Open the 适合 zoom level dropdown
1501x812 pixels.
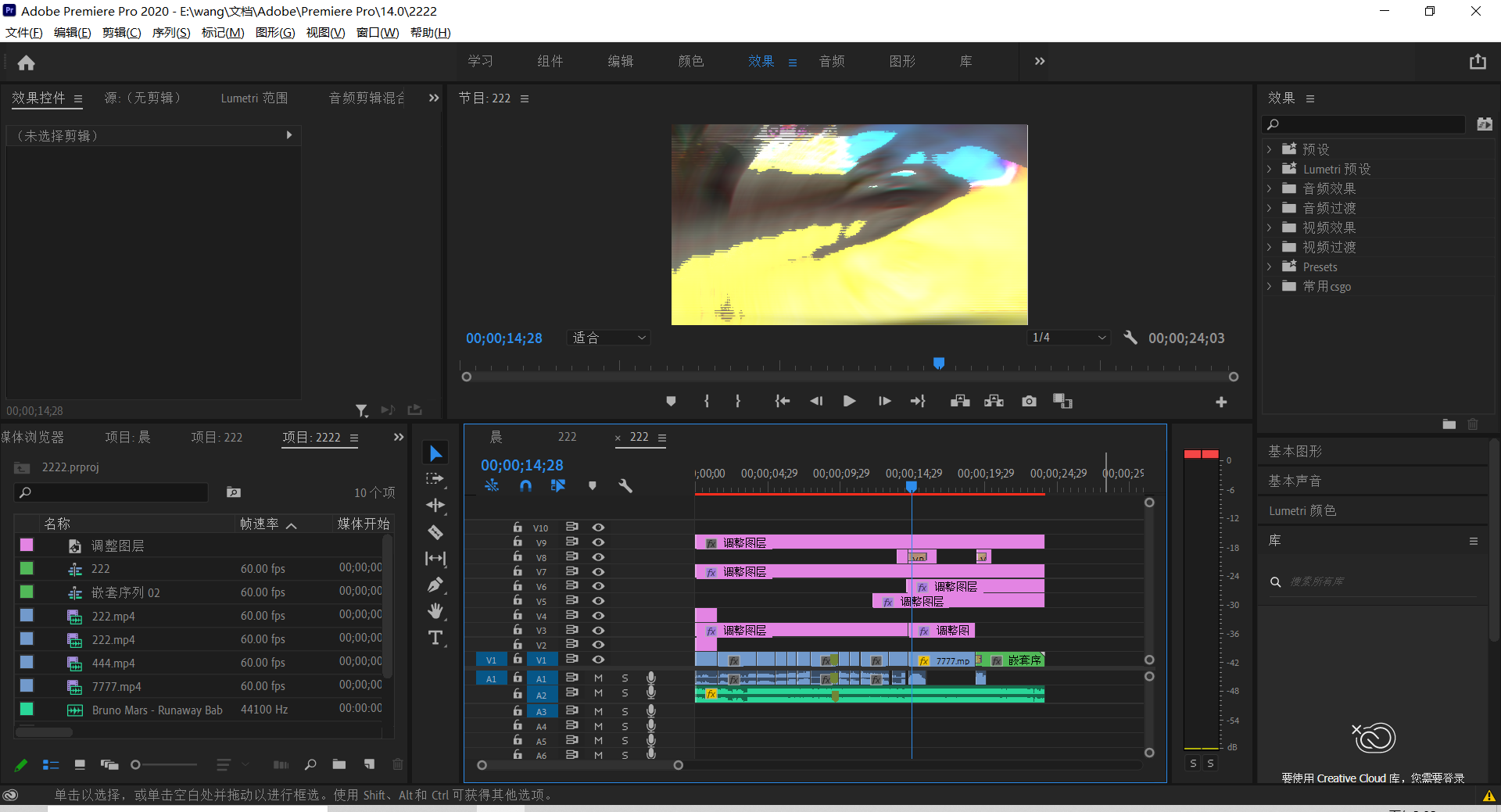[x=609, y=338]
